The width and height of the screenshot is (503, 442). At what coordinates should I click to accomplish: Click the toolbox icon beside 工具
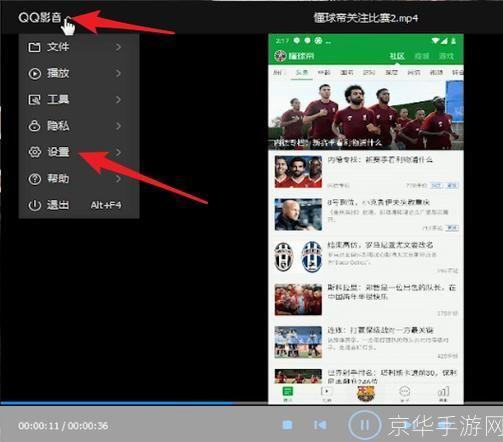34,99
